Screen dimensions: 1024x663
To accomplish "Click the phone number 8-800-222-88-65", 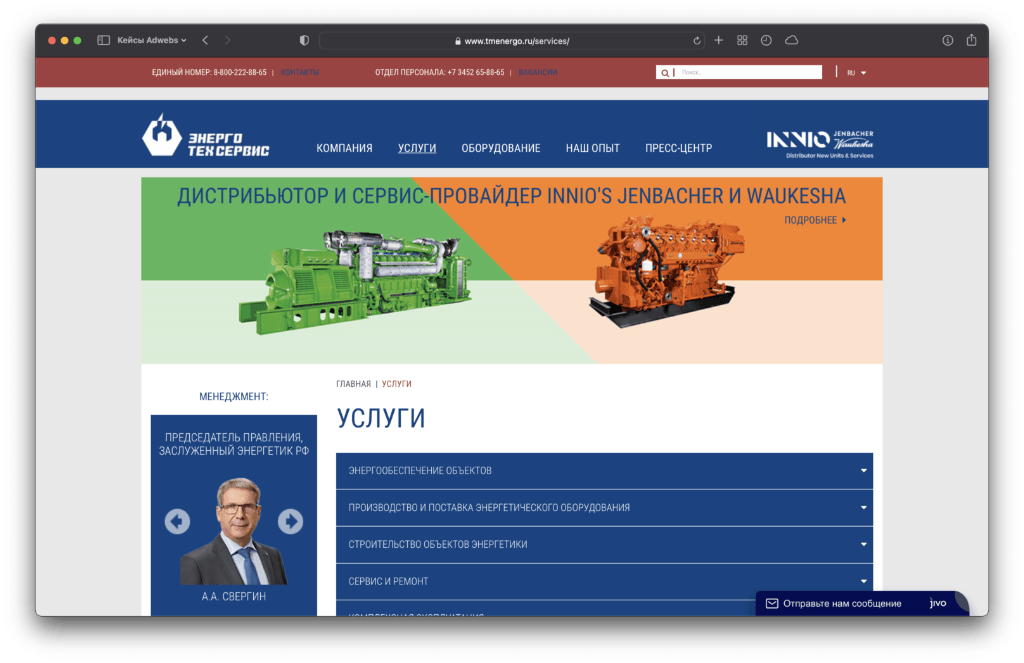I will (x=240, y=73).
